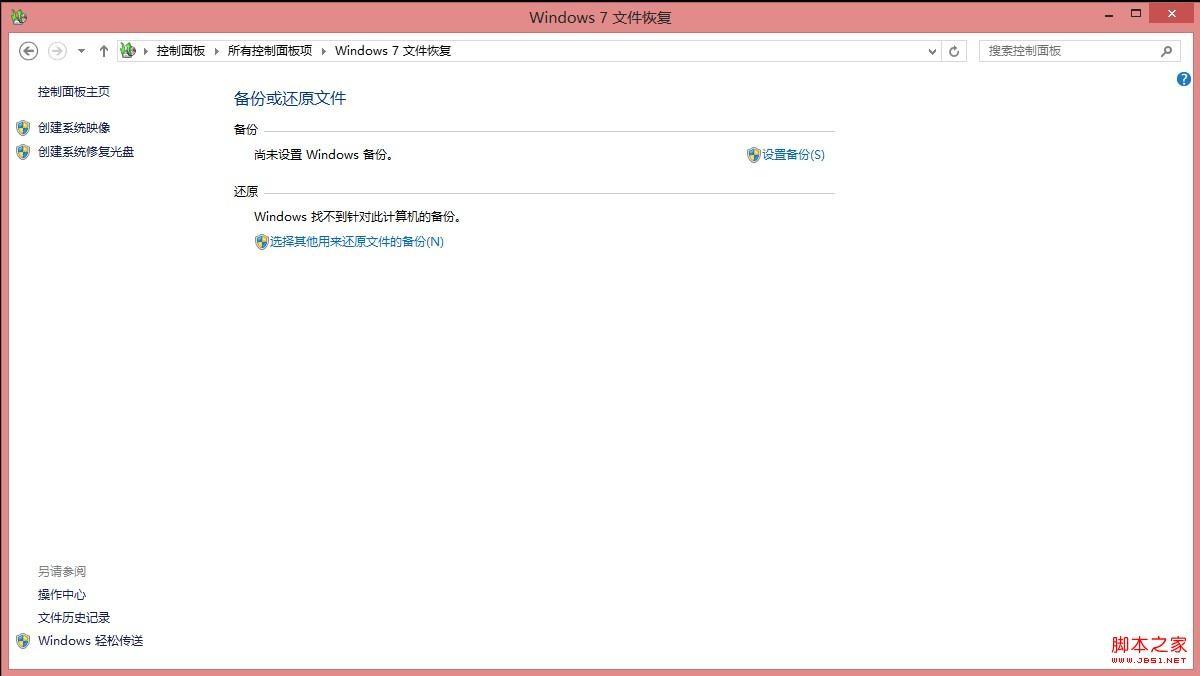Click shield icon beside 创建系统修复光盘

click(23, 152)
